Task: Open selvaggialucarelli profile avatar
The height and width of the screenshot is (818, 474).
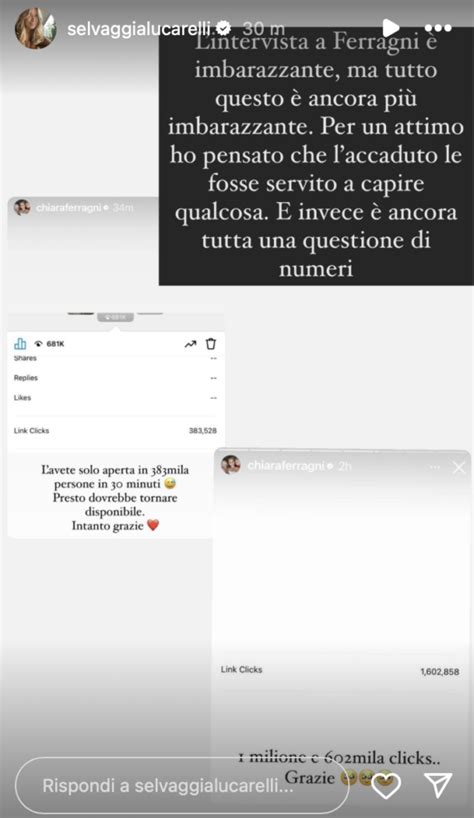Action: 36,29
